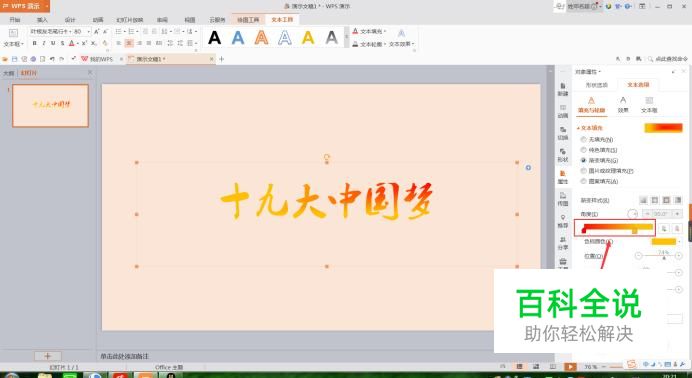Add new document tab with plus
The height and width of the screenshot is (378, 692).
222,59
